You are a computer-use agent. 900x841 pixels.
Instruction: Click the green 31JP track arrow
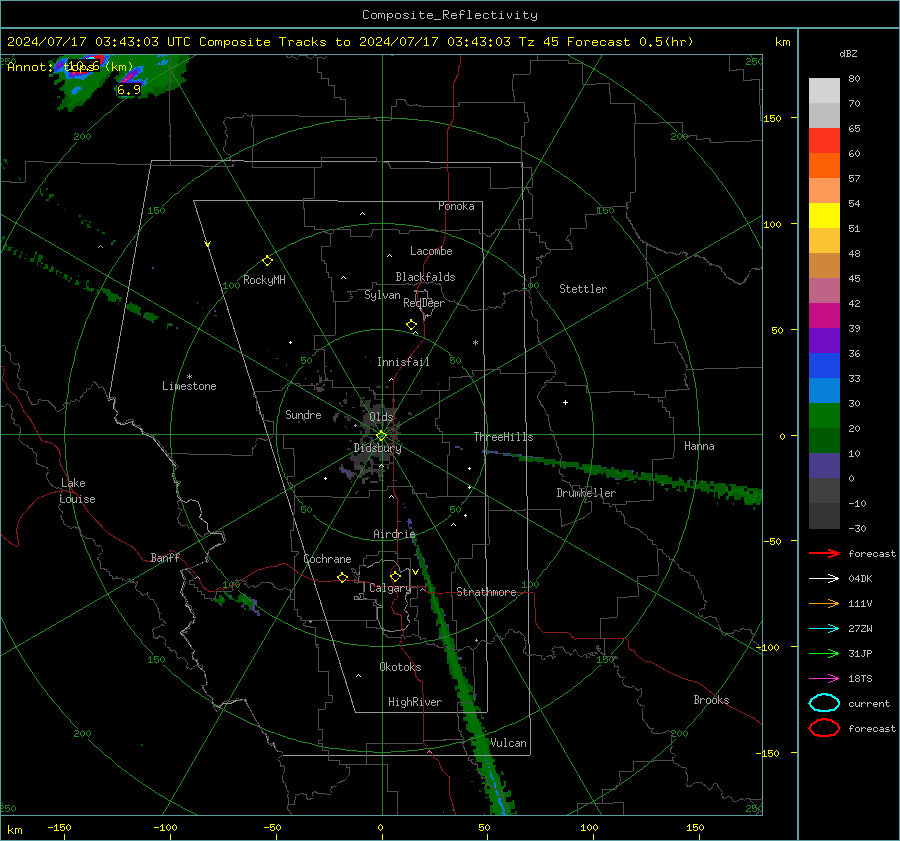click(x=824, y=653)
